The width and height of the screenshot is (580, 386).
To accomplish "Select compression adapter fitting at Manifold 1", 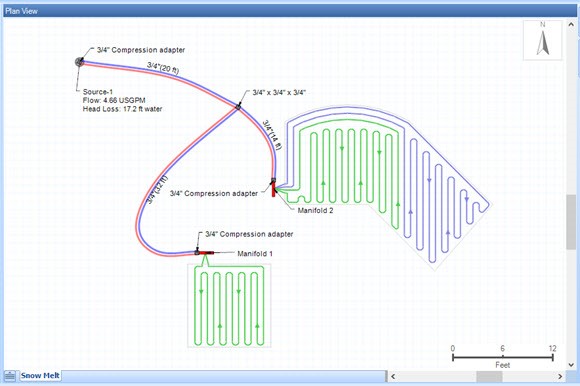I will pyautogui.click(x=197, y=253).
